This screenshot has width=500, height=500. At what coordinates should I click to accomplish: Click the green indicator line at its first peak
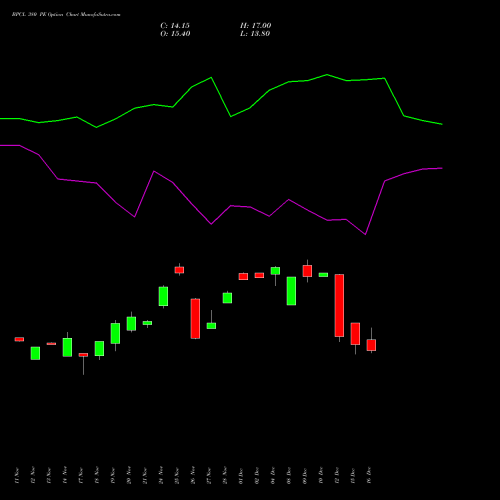[x=211, y=78]
